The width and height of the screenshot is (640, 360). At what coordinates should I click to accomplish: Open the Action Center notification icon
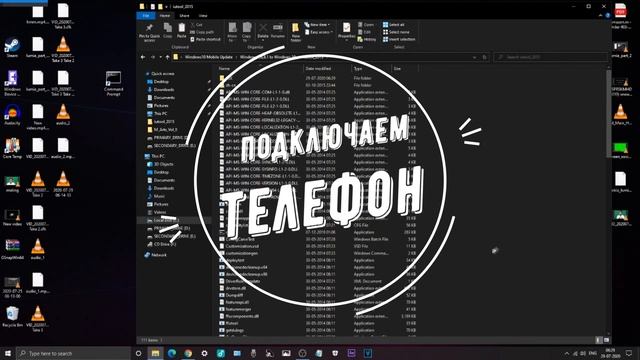click(629, 353)
